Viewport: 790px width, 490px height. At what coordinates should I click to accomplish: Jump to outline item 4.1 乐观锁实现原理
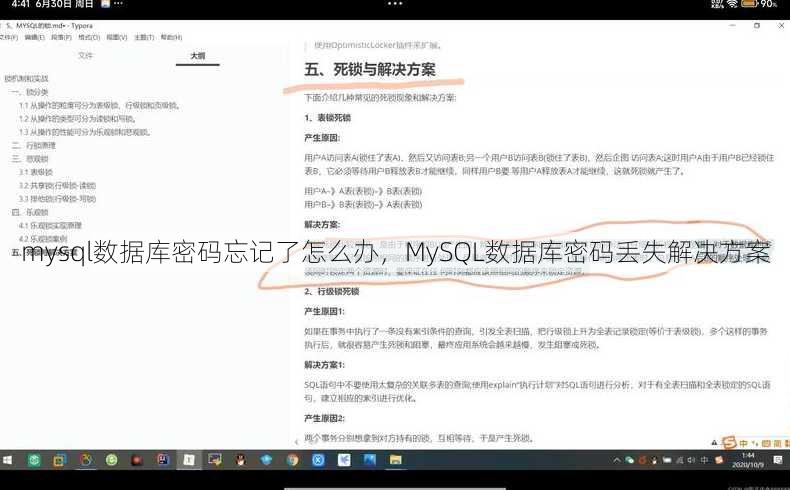point(50,226)
